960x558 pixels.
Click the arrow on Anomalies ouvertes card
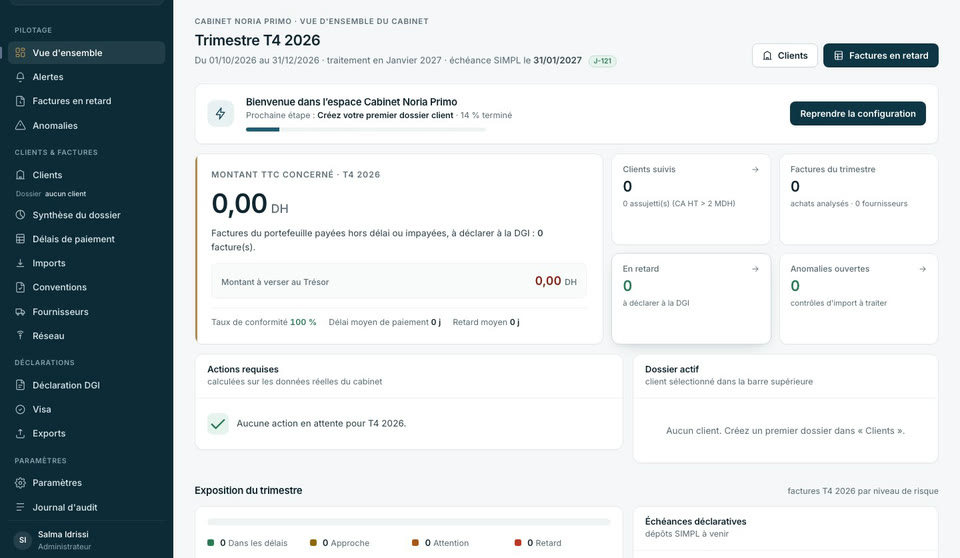tap(923, 269)
